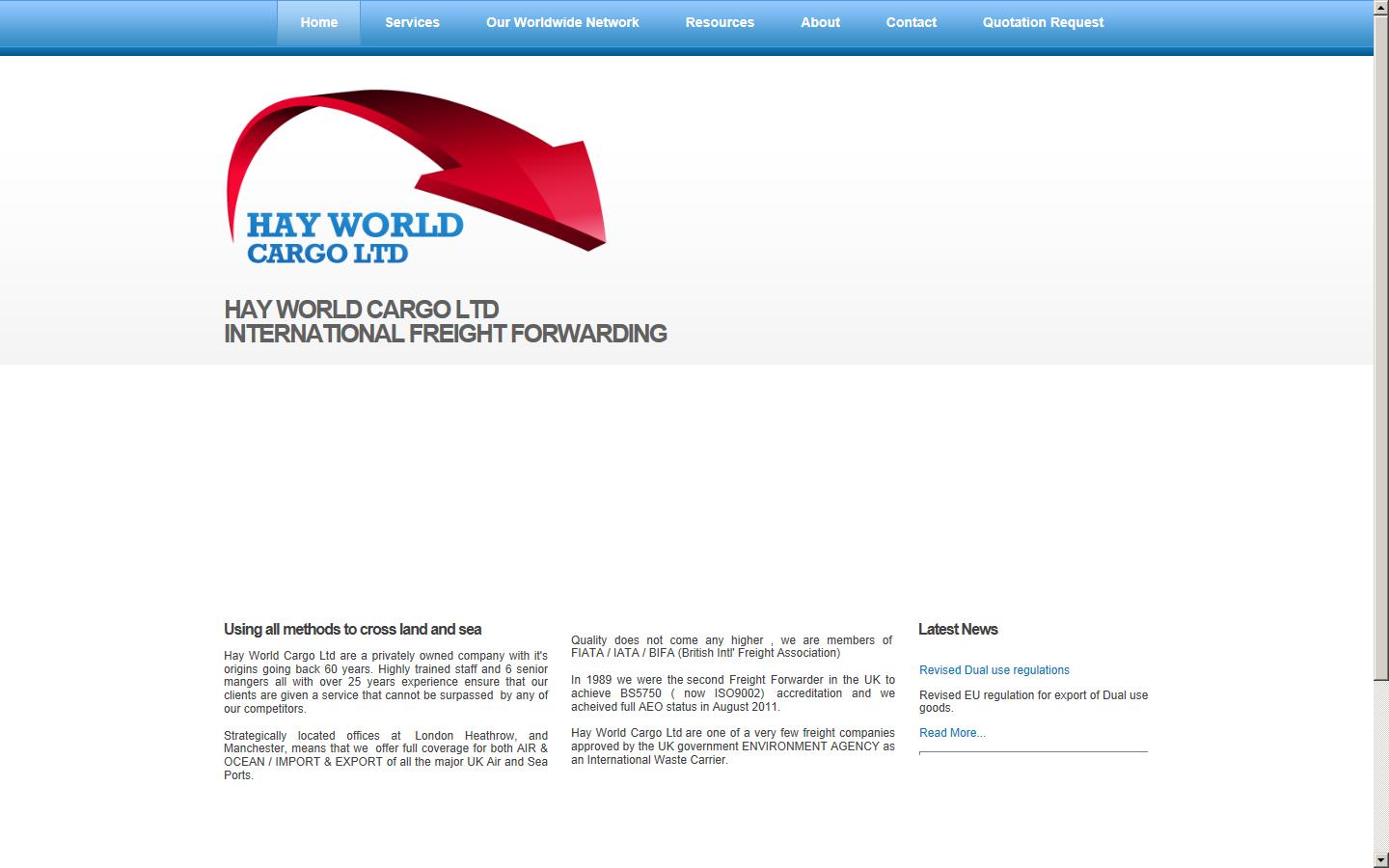Click the vertical scrollbar up arrow

(x=1381, y=8)
